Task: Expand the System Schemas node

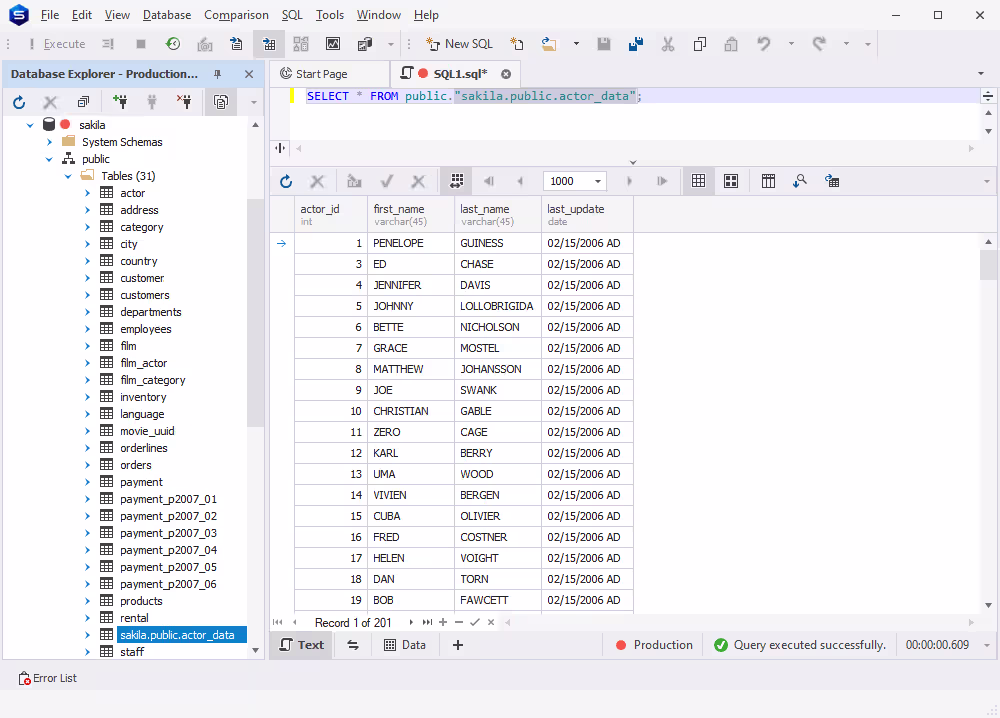Action: coord(49,142)
